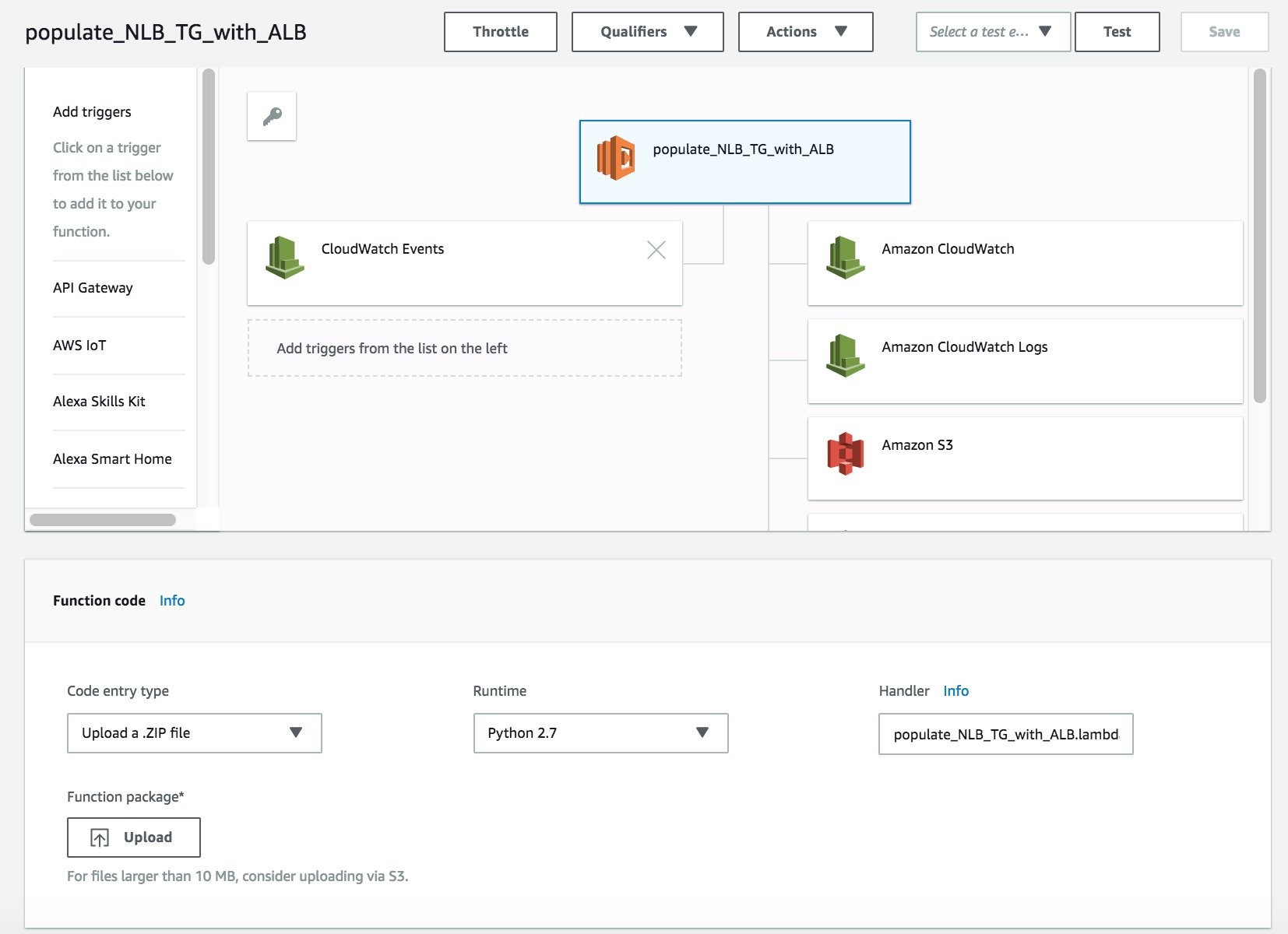Upload a function package ZIP file

click(x=134, y=837)
